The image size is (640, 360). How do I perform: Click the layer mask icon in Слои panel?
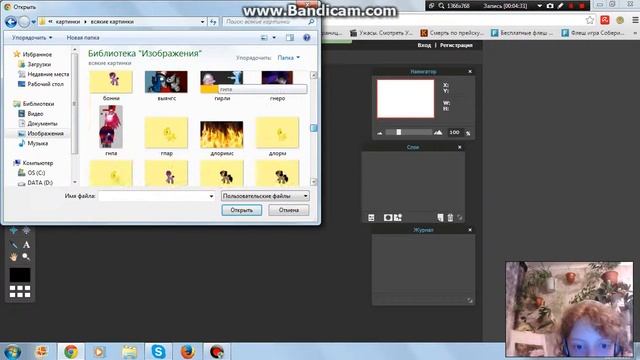(388, 218)
